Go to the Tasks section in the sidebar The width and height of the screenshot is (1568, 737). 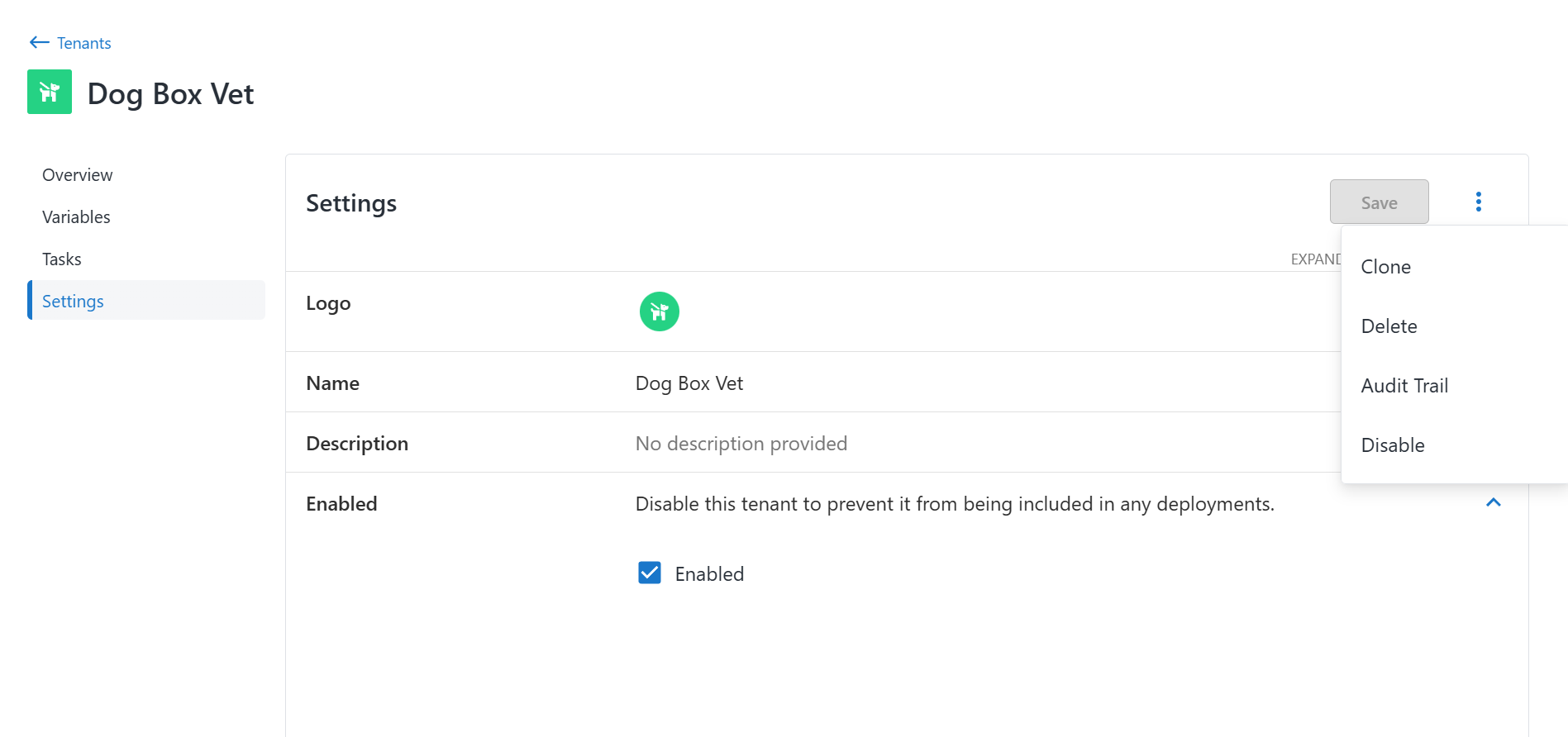pyautogui.click(x=61, y=259)
